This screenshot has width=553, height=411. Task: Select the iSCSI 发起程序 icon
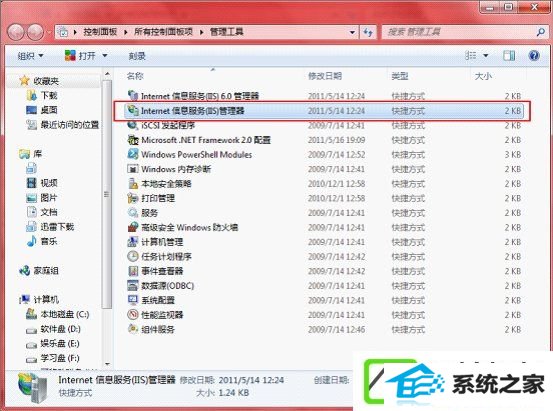click(x=133, y=125)
